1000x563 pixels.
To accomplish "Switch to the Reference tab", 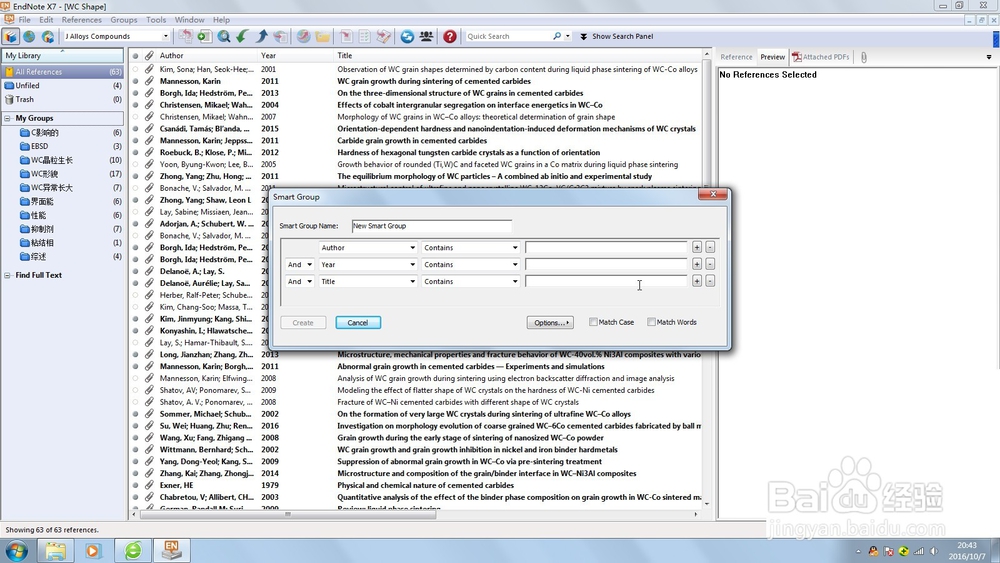I will (736, 57).
